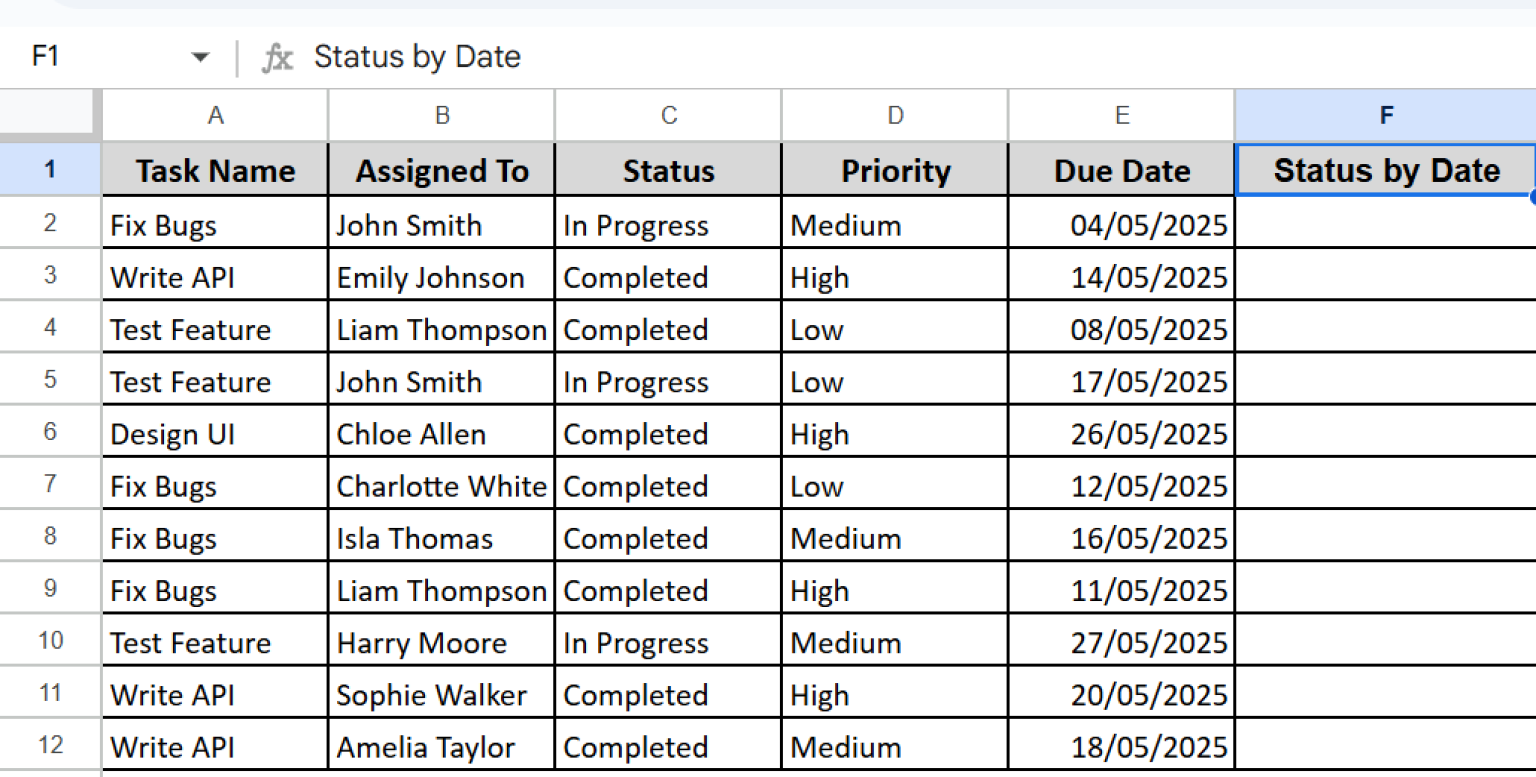Screen dimensions: 1536x777
Task: Open the Name box dropdown arrow
Action: pos(200,58)
